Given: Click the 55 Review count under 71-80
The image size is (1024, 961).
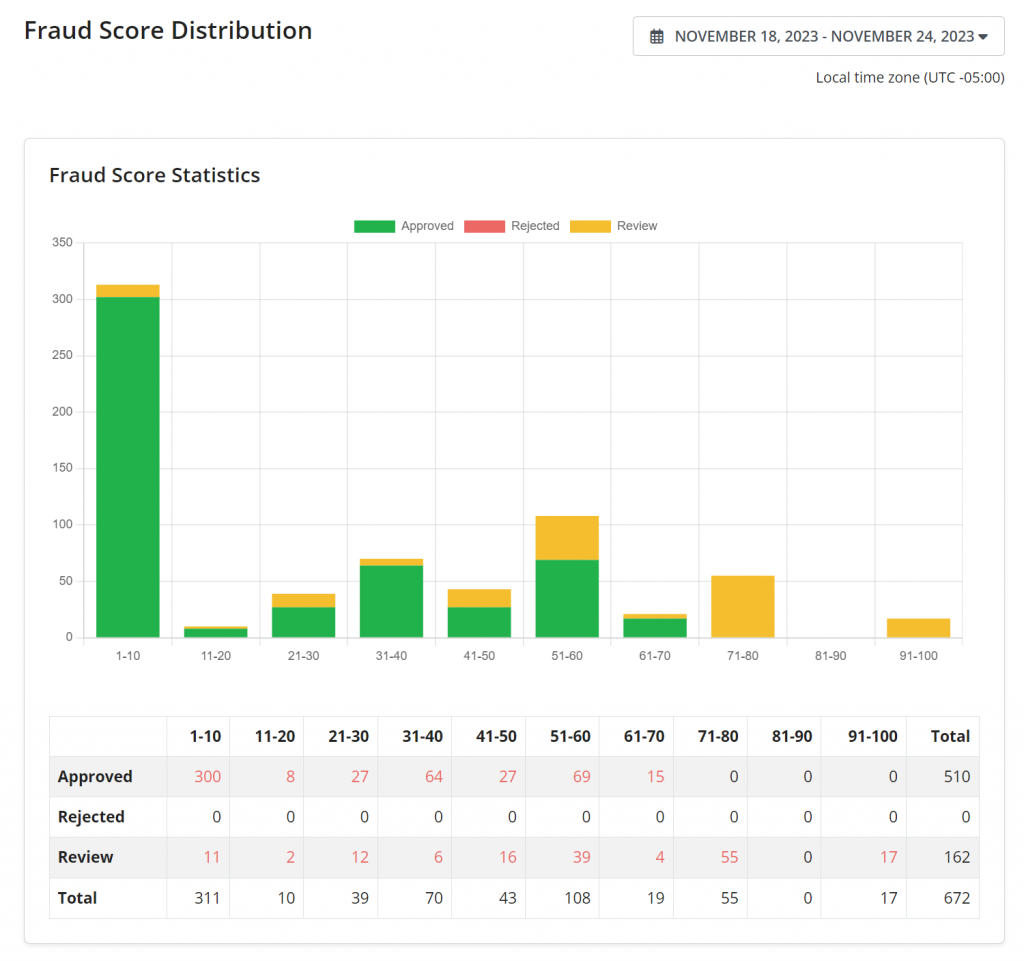Looking at the screenshot, I should (x=727, y=857).
